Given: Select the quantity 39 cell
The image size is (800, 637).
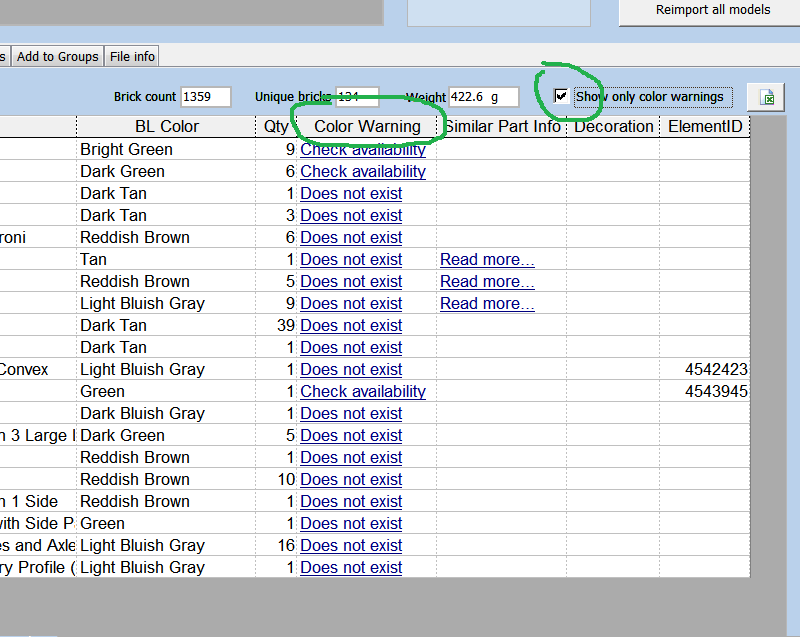Looking at the screenshot, I should coord(276,325).
